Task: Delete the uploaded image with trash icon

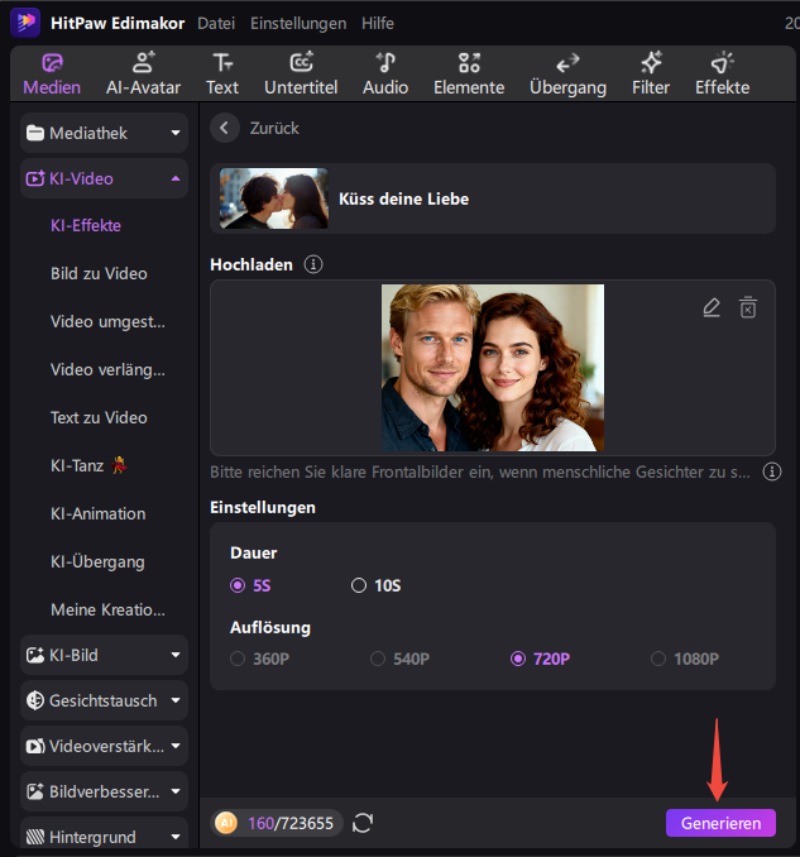Action: pyautogui.click(x=748, y=308)
